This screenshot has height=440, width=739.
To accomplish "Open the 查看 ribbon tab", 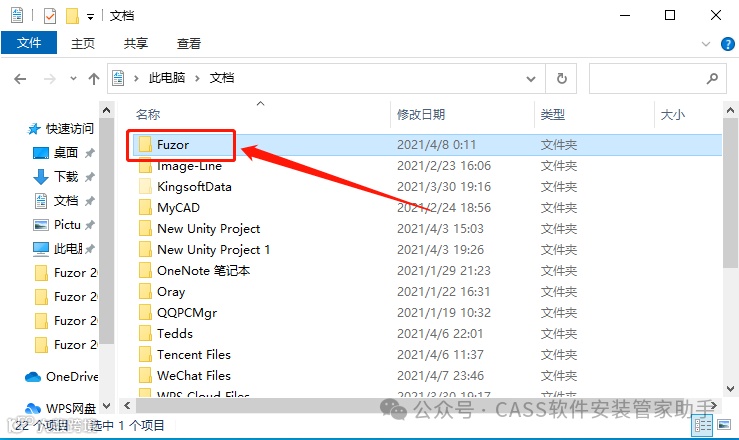I will pyautogui.click(x=189, y=43).
